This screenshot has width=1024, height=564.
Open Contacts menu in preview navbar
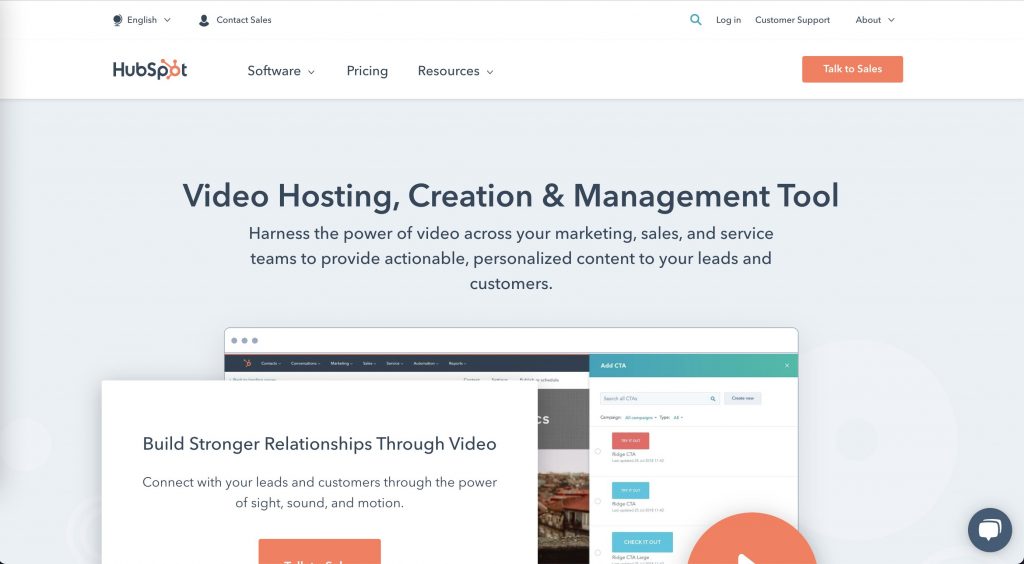[x=271, y=363]
